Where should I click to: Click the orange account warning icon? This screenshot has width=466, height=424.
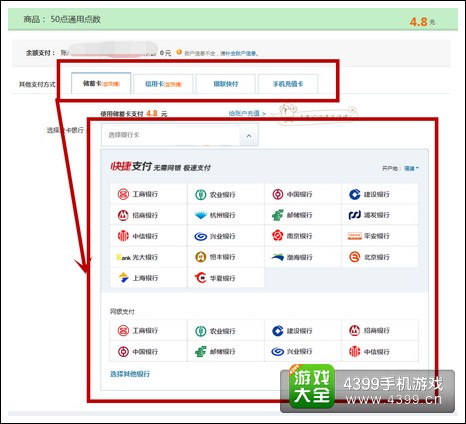179,52
